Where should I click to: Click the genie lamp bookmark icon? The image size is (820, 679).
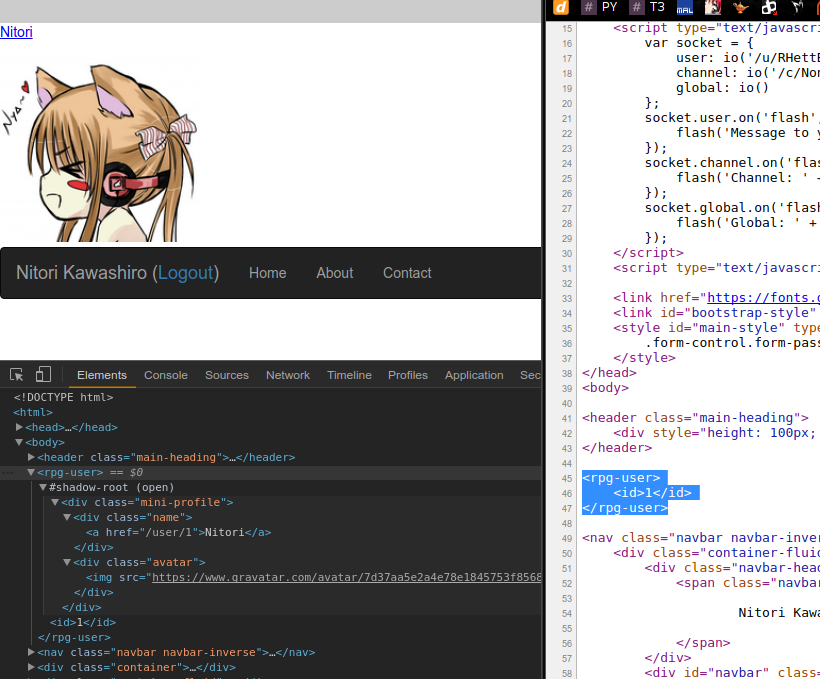[740, 7]
